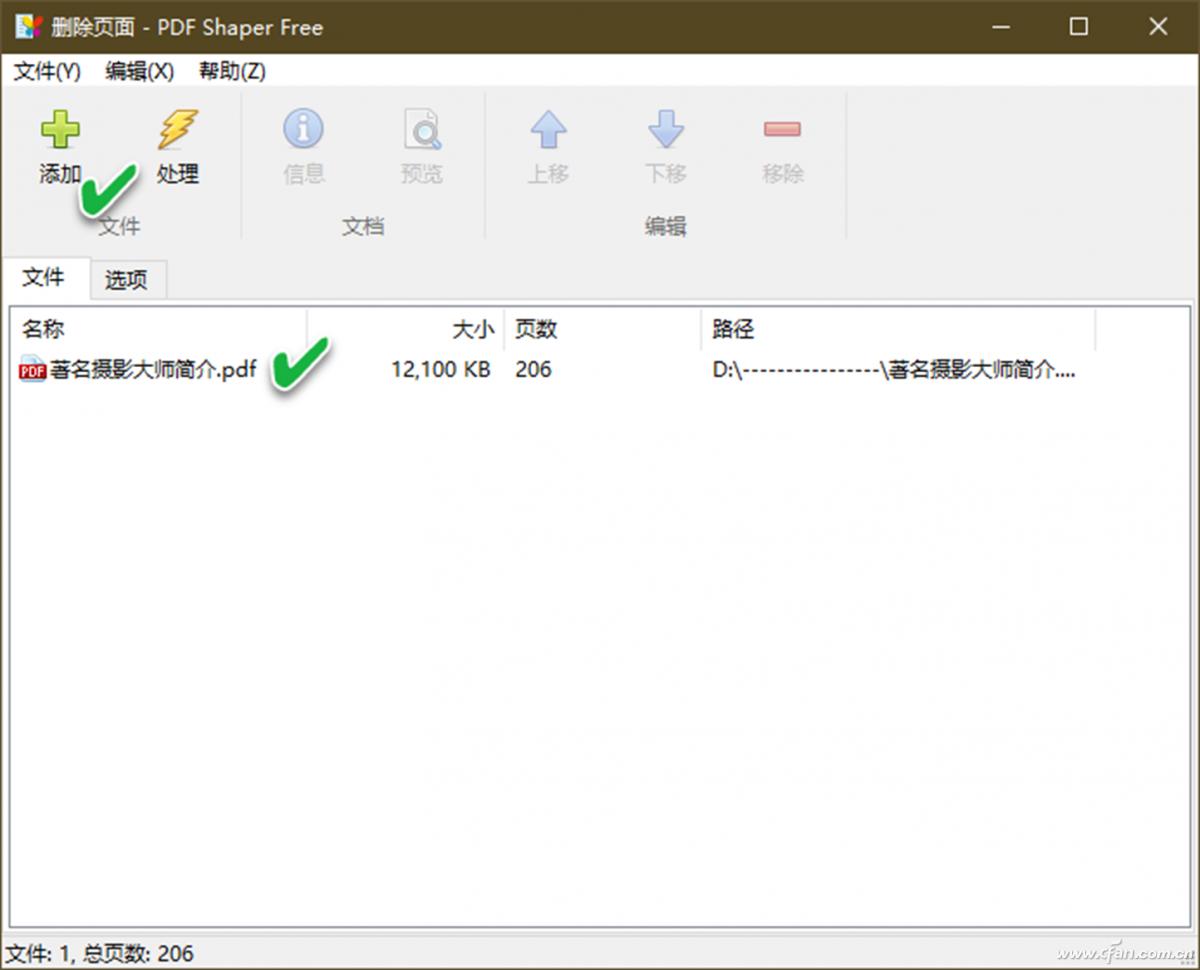
Task: Switch to the 文件 tab
Action: click(44, 277)
